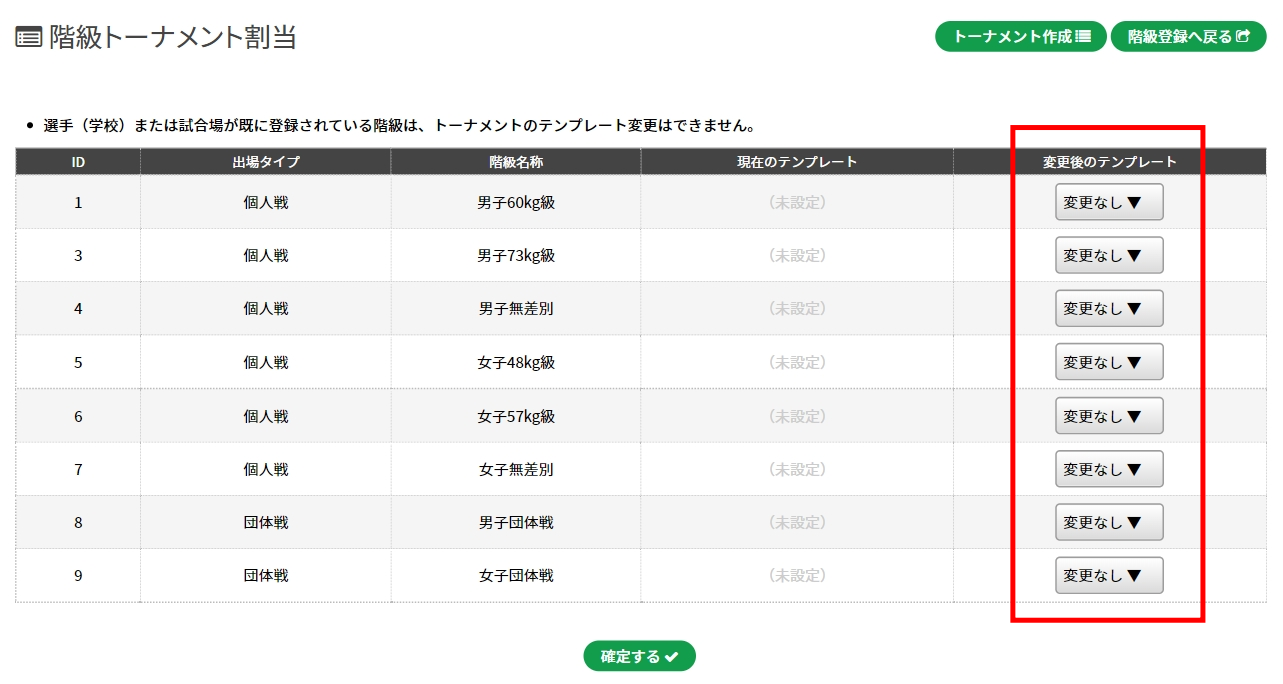
Task: Click the 変更後のテンプレート column header
Action: pos(1109,162)
